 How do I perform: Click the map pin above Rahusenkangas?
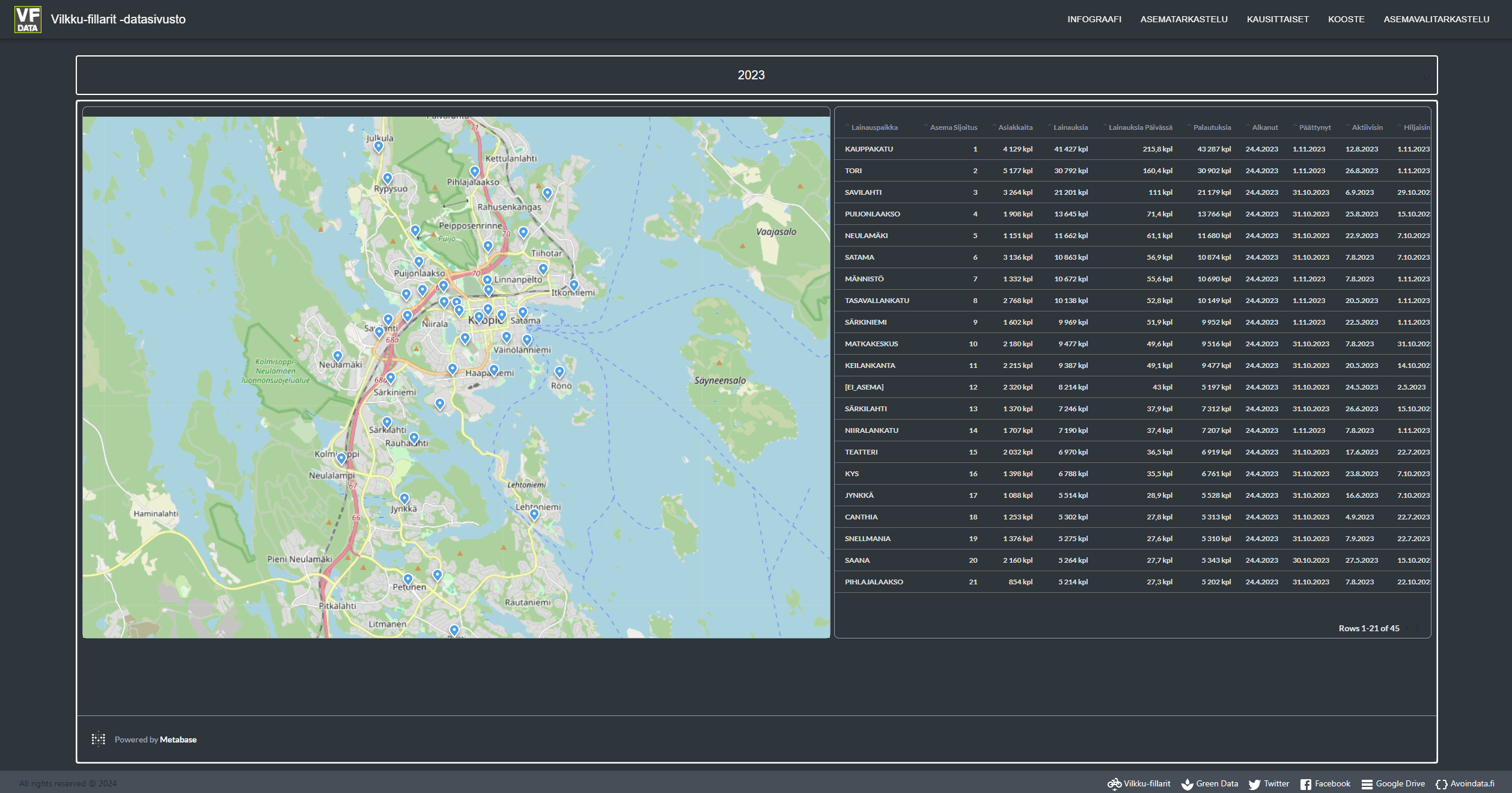547,194
